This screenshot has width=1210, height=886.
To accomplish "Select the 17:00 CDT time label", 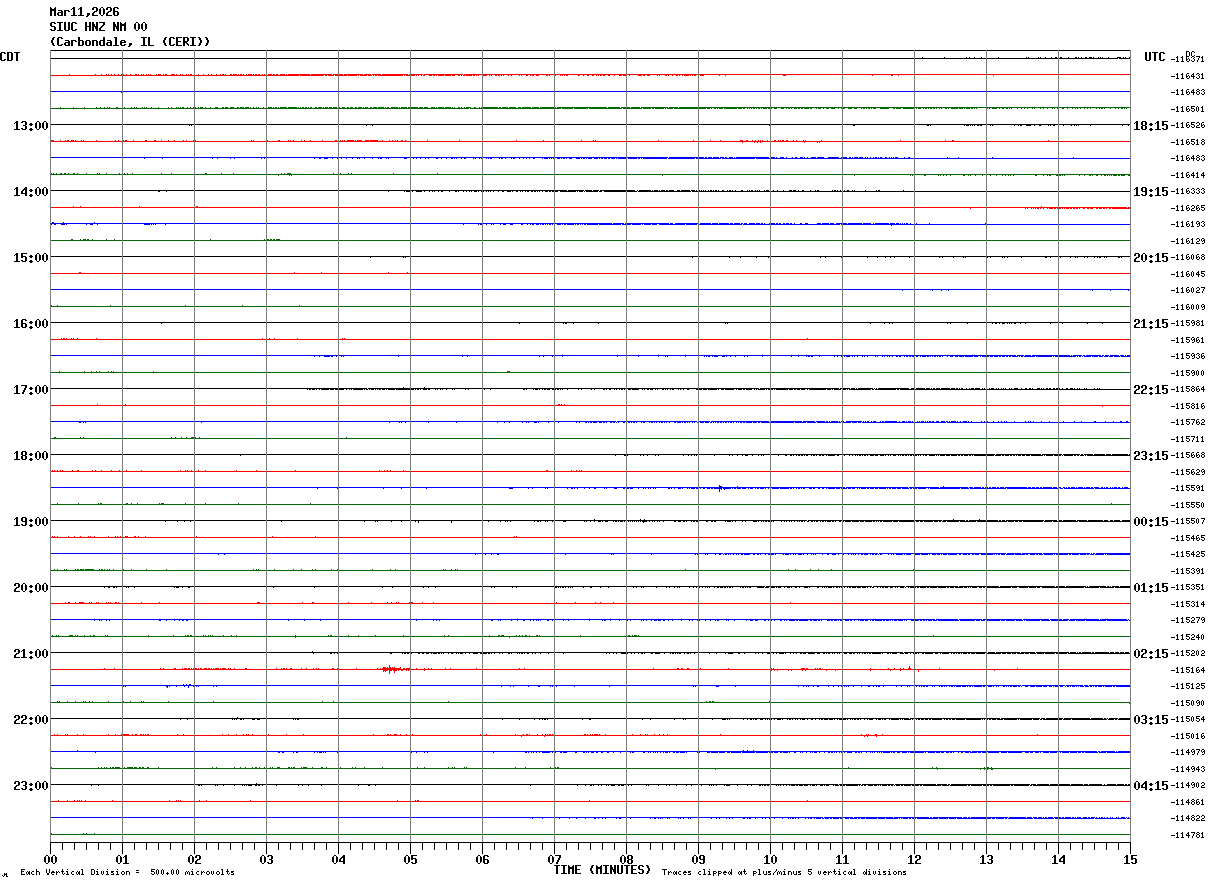I will [x=30, y=389].
